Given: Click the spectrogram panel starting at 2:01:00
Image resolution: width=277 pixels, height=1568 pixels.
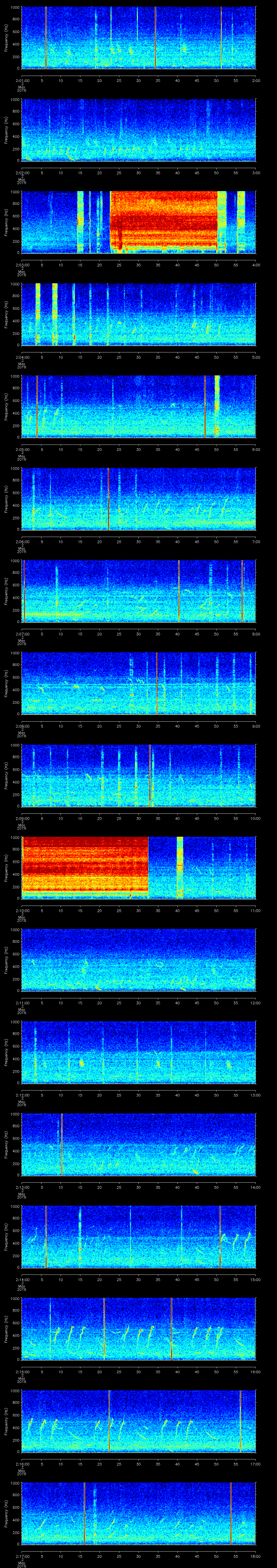Looking at the screenshot, I should tap(139, 38).
